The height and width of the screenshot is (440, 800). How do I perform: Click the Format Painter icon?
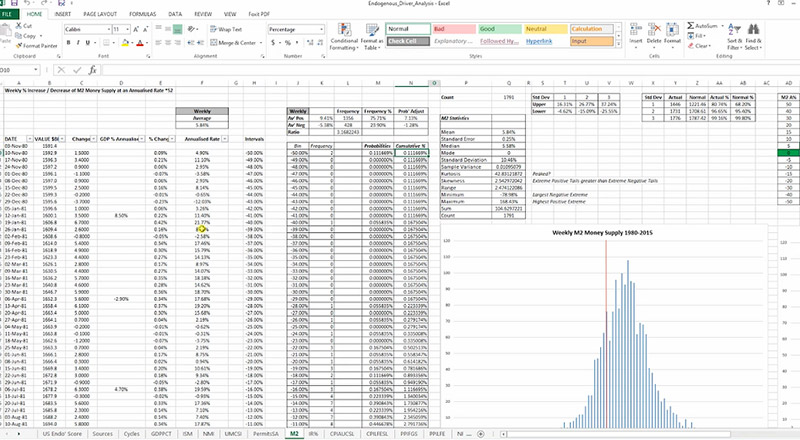[19, 45]
